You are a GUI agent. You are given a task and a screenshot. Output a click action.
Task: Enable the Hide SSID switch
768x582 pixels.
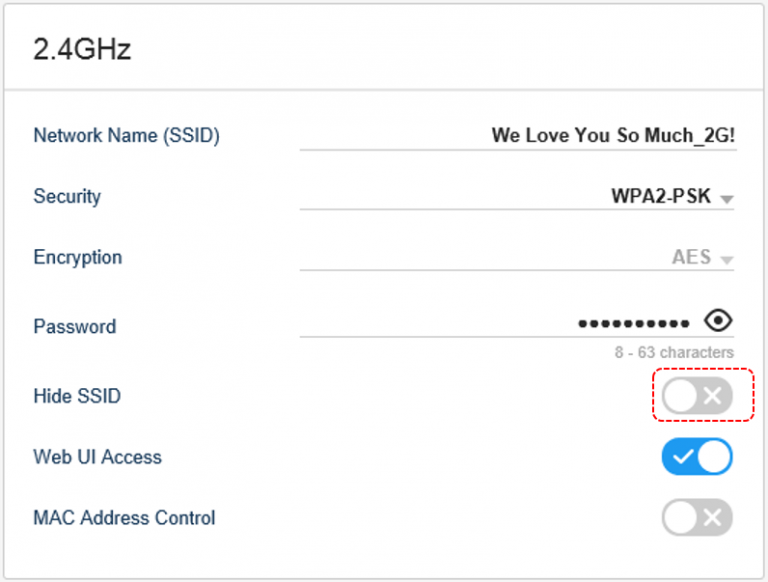(x=697, y=395)
